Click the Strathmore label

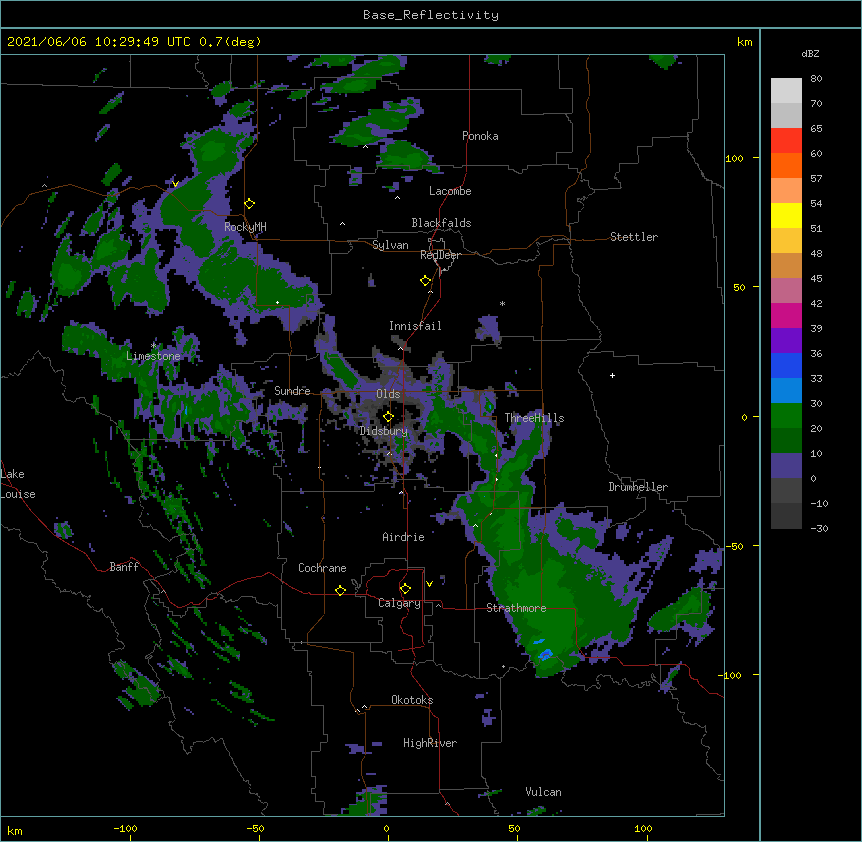pyautogui.click(x=516, y=608)
